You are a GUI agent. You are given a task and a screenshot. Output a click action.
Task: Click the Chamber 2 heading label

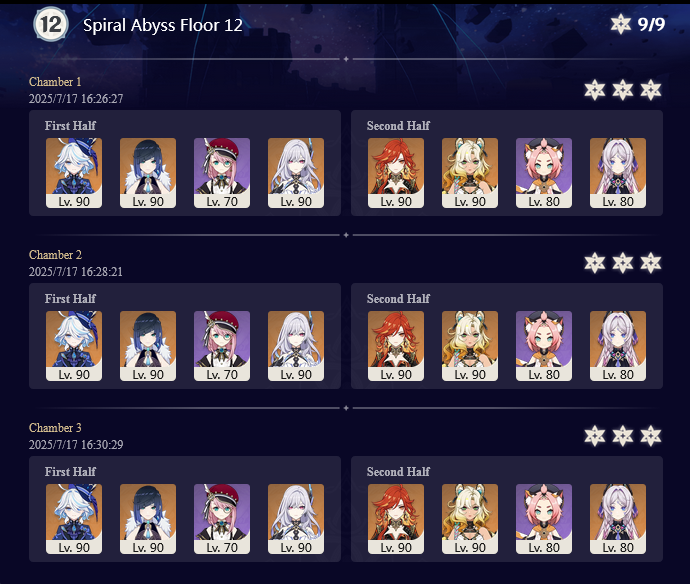pyautogui.click(x=55, y=255)
